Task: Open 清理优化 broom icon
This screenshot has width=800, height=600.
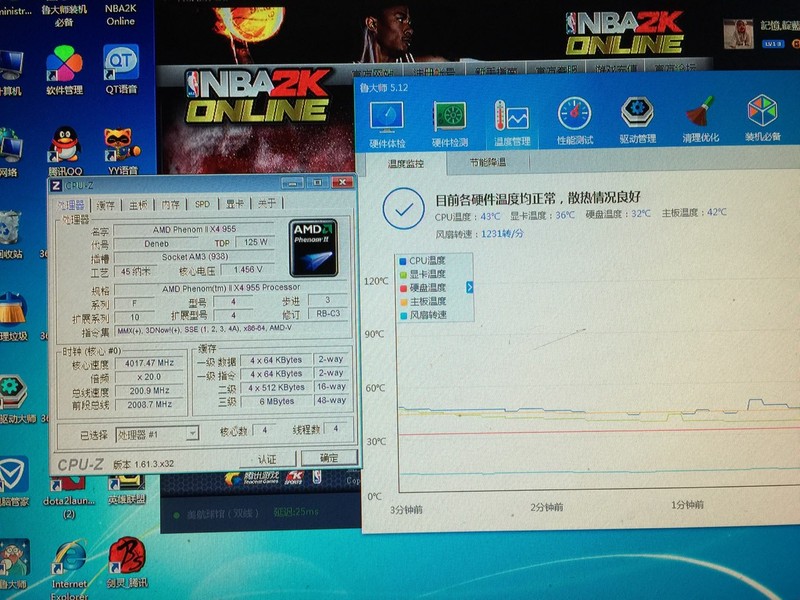Action: coord(701,119)
